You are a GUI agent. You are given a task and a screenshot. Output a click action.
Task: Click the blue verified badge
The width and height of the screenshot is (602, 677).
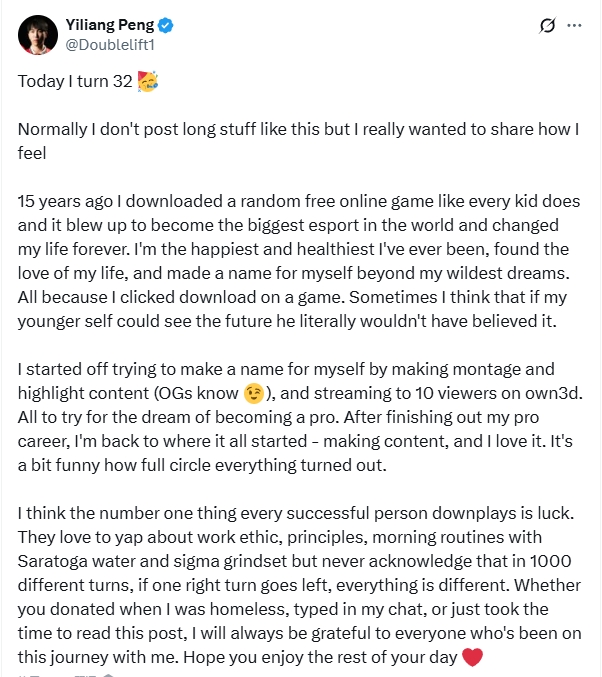pos(165,25)
